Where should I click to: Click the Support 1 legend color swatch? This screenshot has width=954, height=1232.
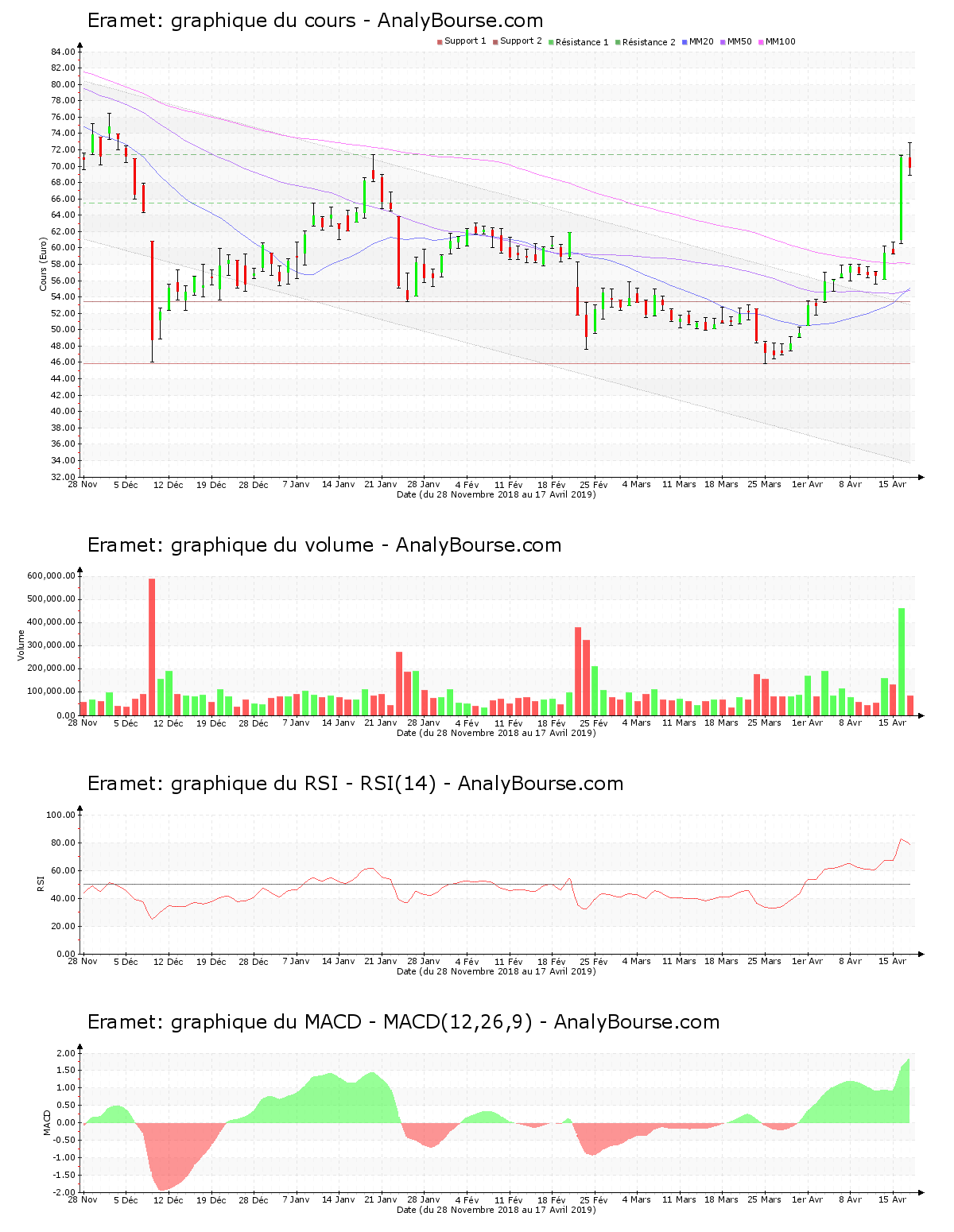pos(440,41)
